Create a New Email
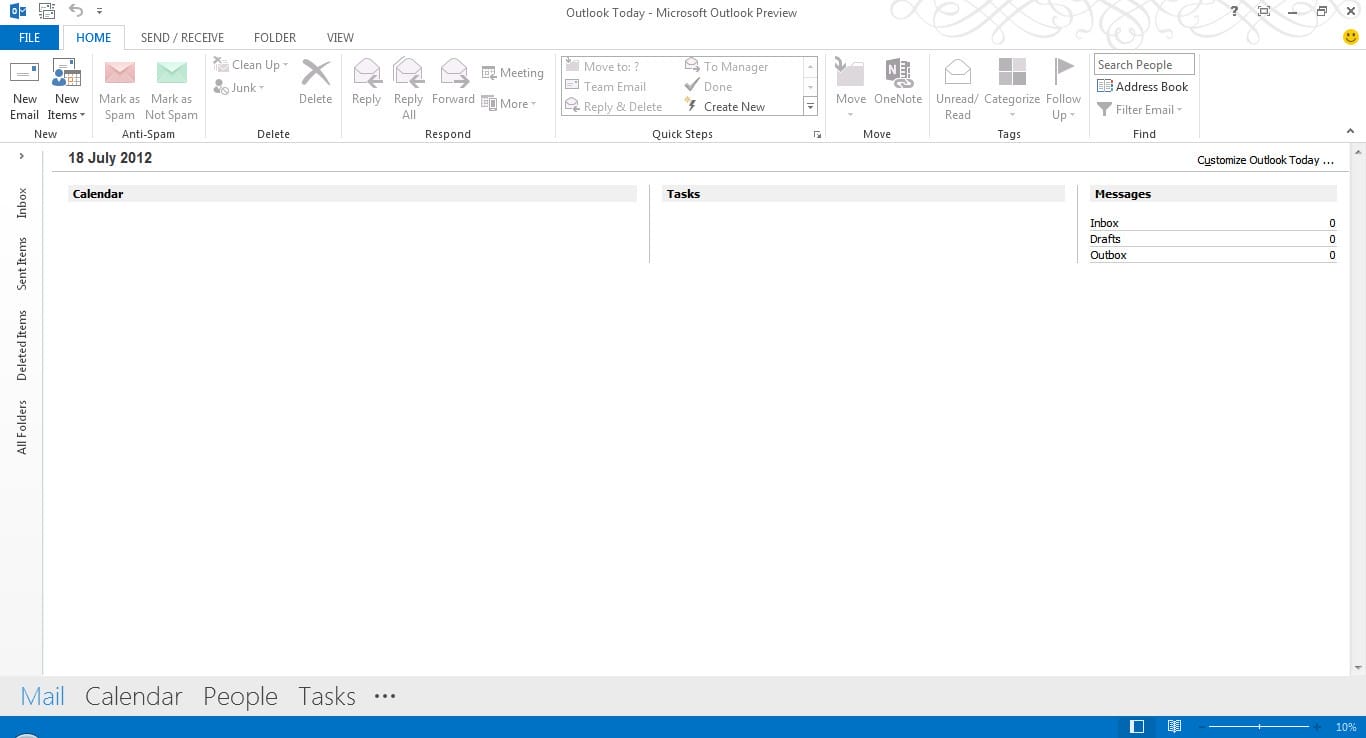 pos(24,89)
